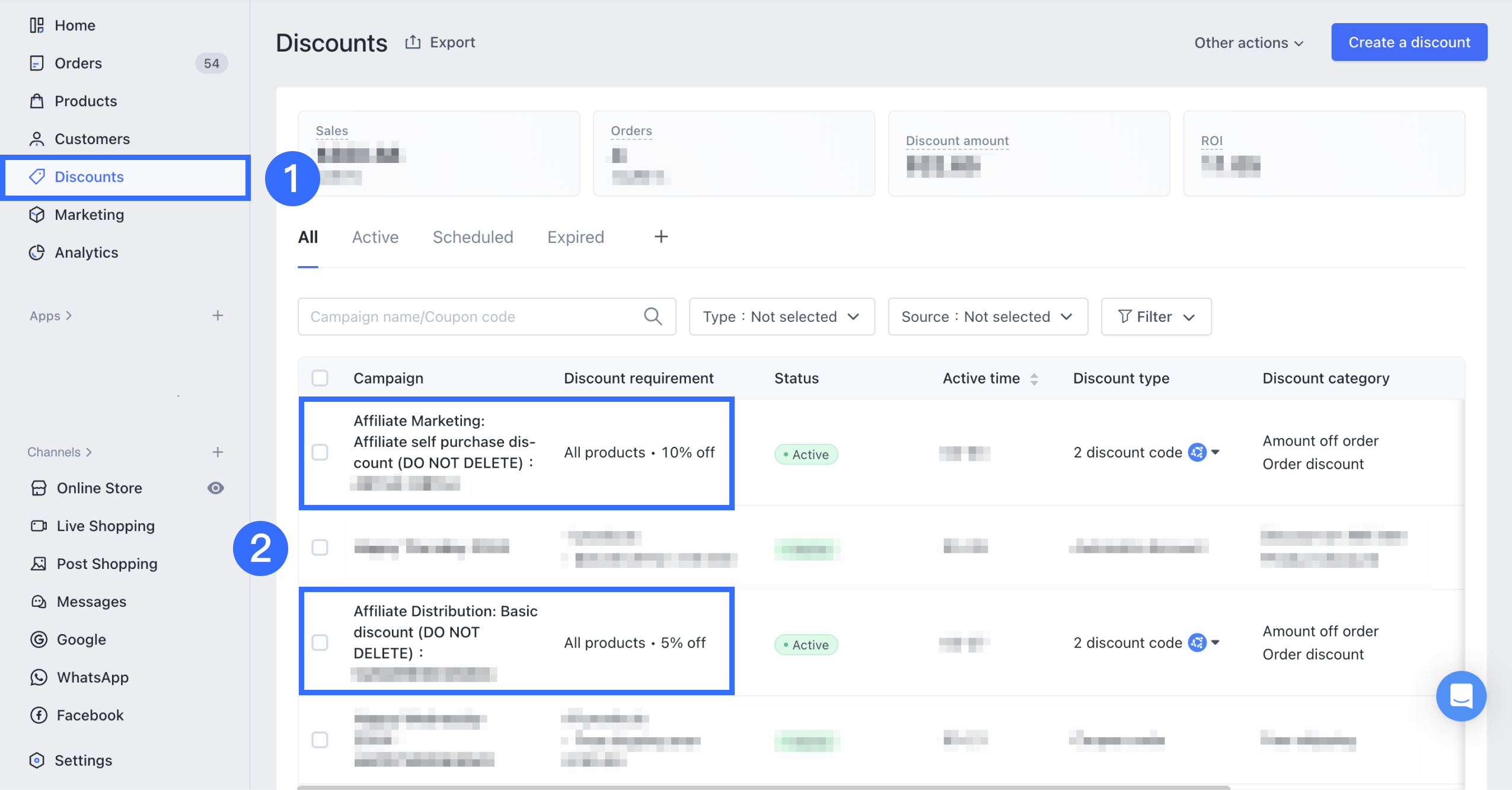Switch to the Scheduled tab
Viewport: 1512px width, 790px height.
pos(473,237)
